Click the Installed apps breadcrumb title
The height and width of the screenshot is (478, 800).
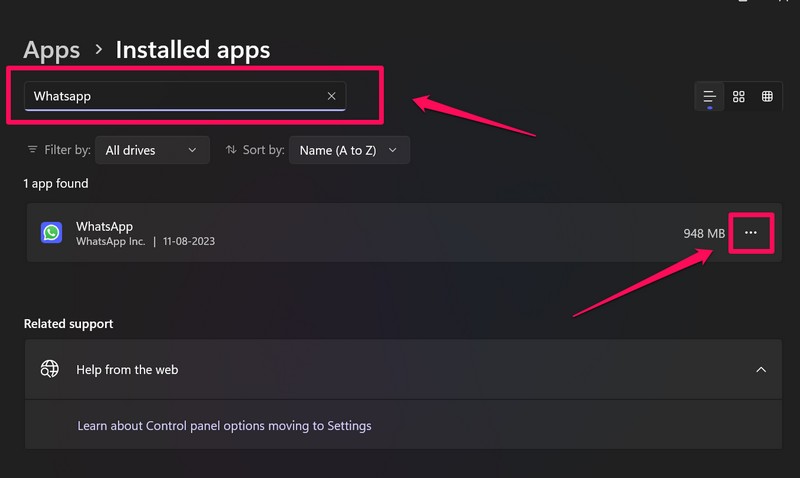click(x=193, y=49)
